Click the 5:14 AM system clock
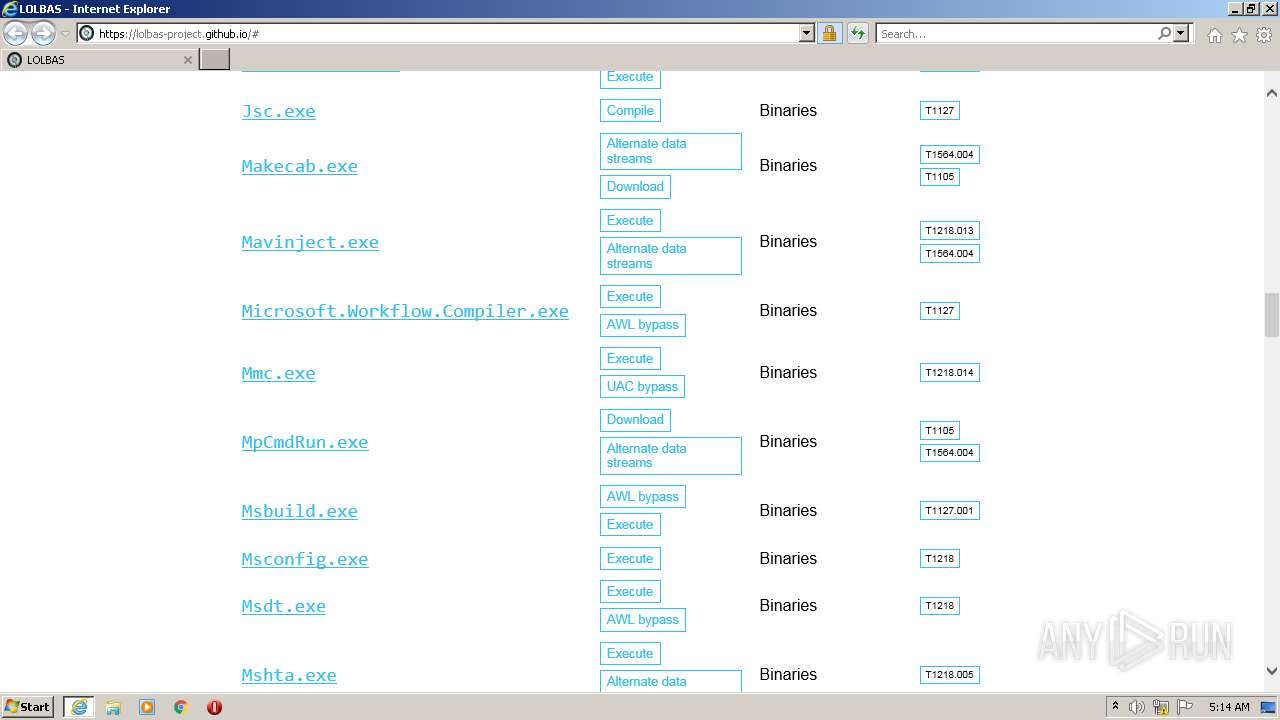Image resolution: width=1280 pixels, height=720 pixels. [x=1229, y=707]
